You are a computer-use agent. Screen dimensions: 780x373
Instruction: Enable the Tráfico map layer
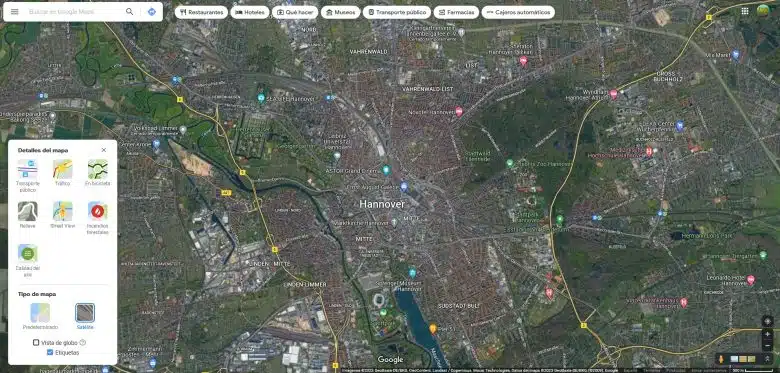click(x=63, y=173)
